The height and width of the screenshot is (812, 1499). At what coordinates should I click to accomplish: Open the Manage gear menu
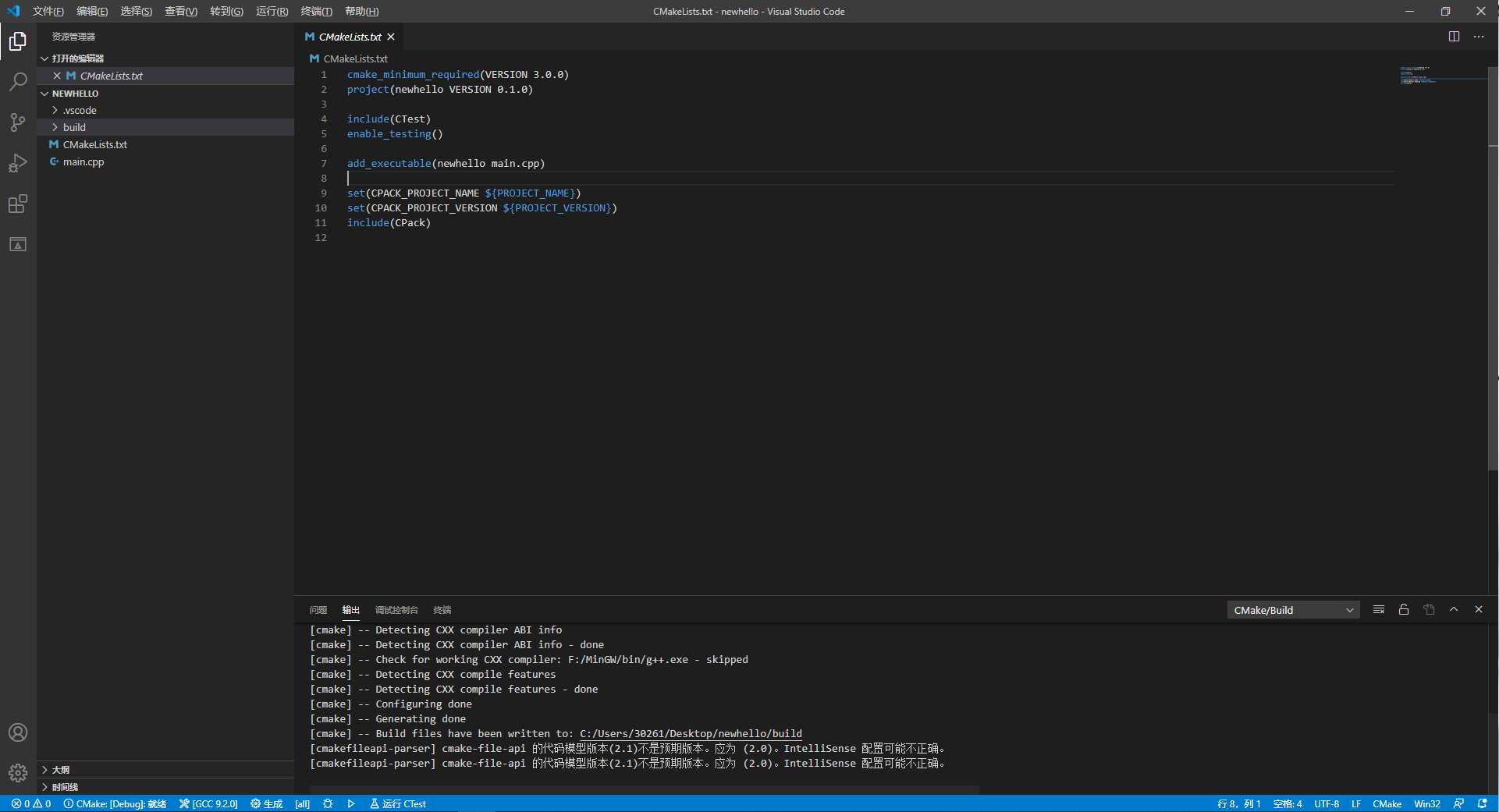point(18,773)
